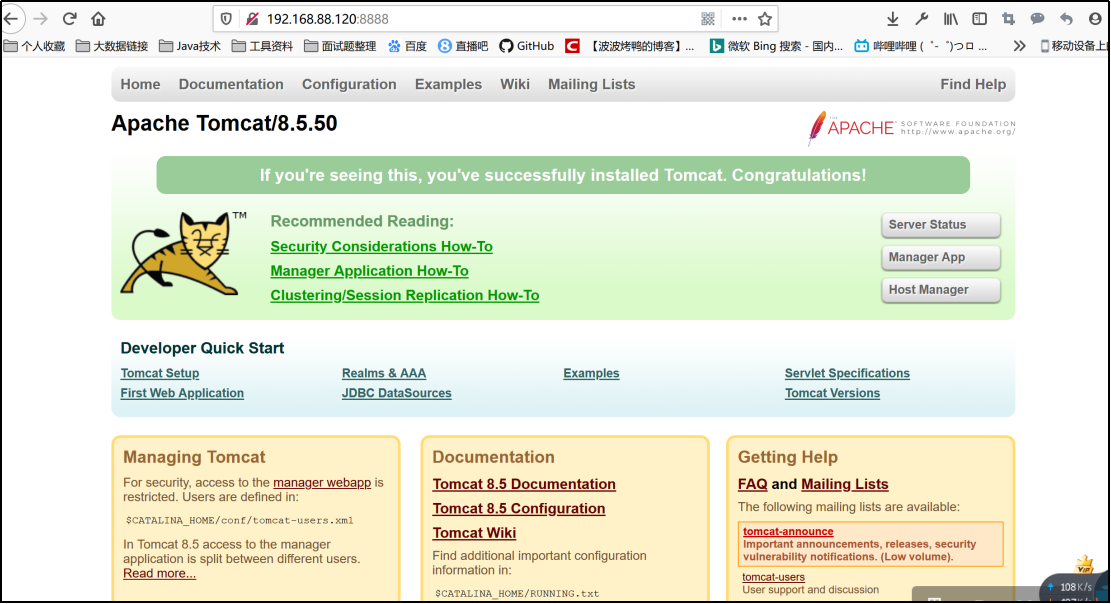Click the Read more... link
The width and height of the screenshot is (1111, 604).
[x=159, y=574]
